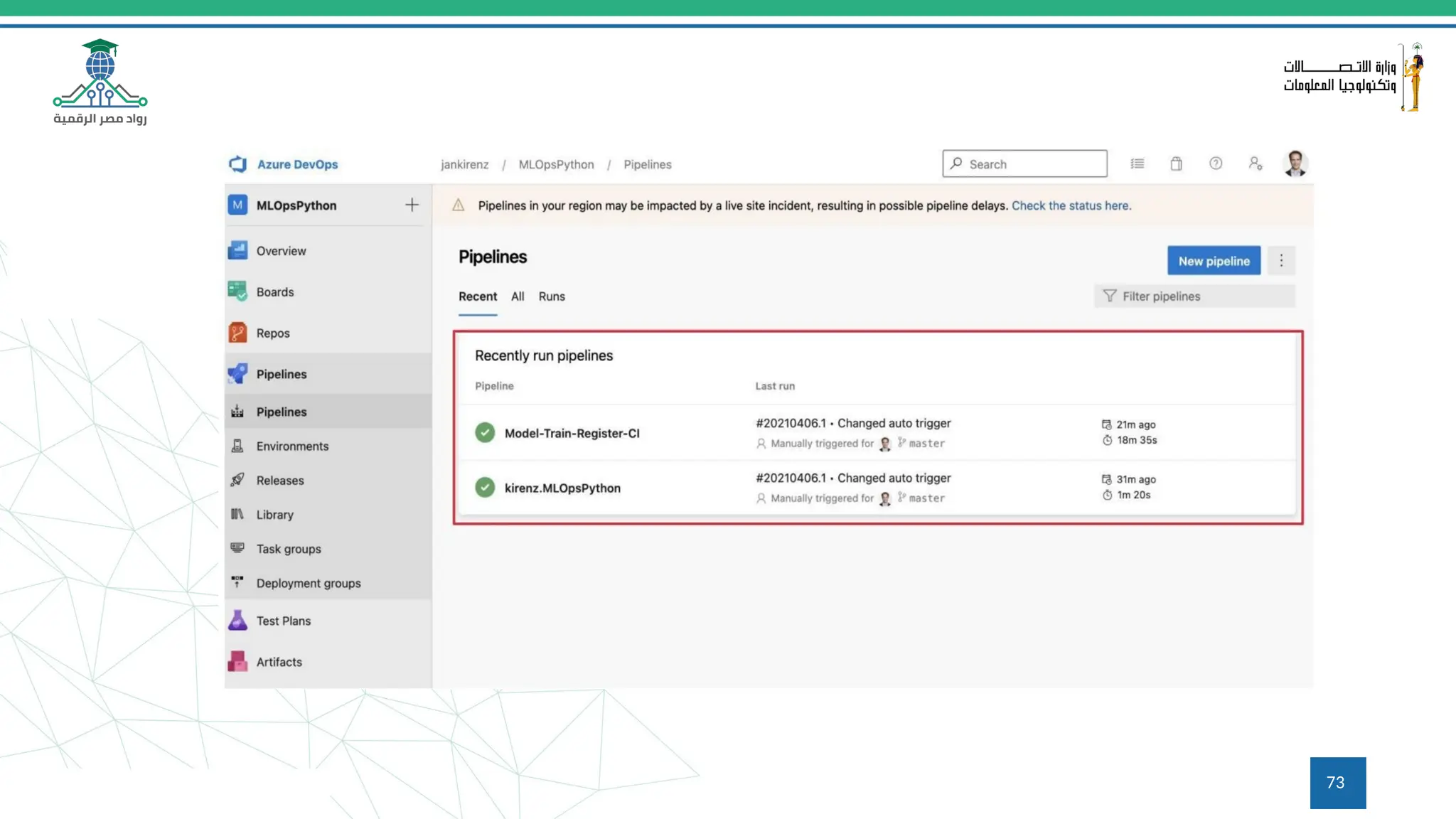This screenshot has height=819, width=1456.
Task: Open Boards in the sidebar
Action: click(x=274, y=292)
